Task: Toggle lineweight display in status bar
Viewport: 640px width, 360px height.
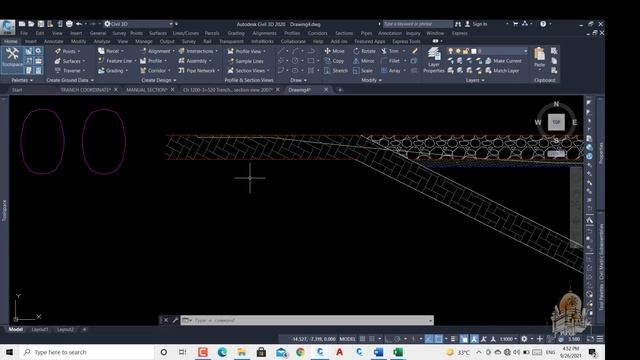Action: point(453,339)
